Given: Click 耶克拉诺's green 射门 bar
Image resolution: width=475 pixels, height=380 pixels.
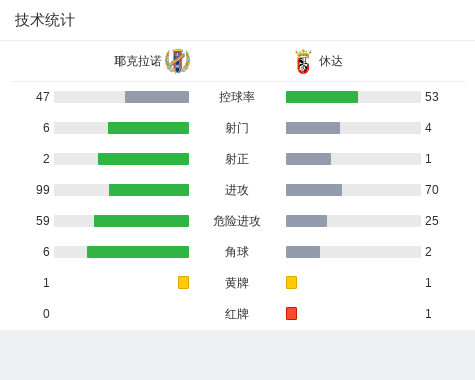Looking at the screenshot, I should click(148, 128).
